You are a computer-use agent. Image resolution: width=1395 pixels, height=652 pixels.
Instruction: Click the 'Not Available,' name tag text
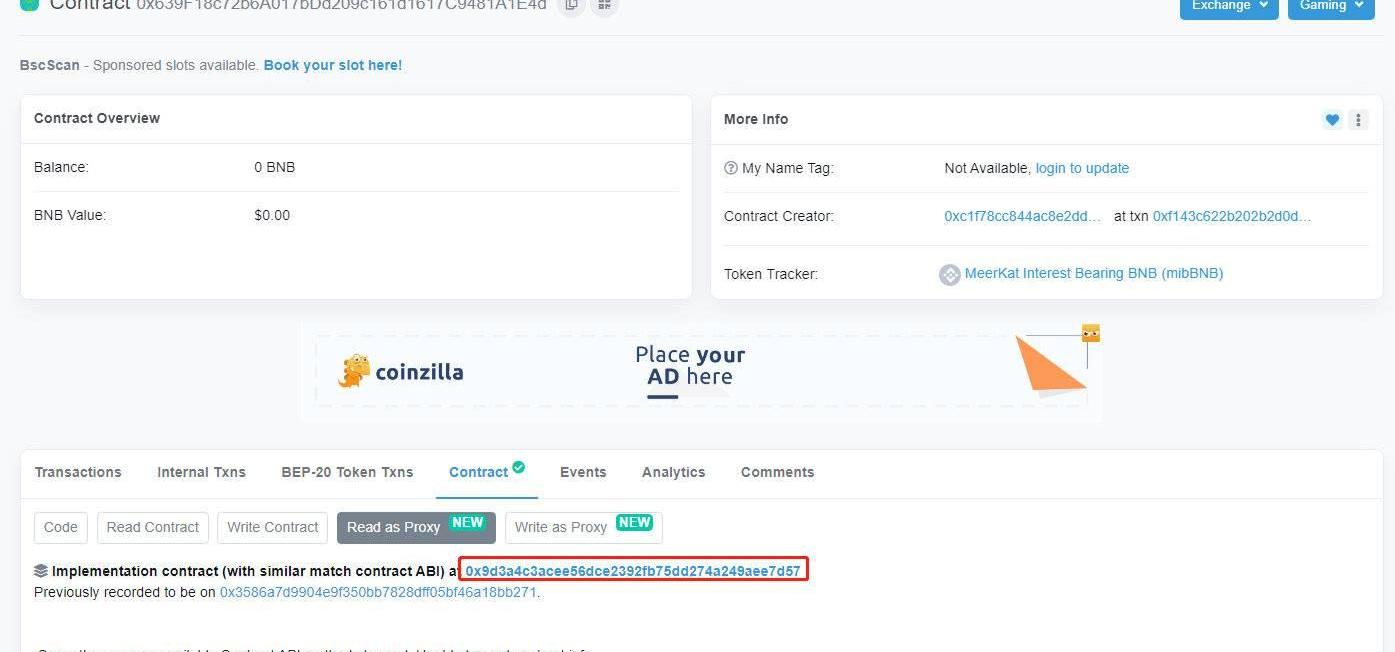pos(988,168)
